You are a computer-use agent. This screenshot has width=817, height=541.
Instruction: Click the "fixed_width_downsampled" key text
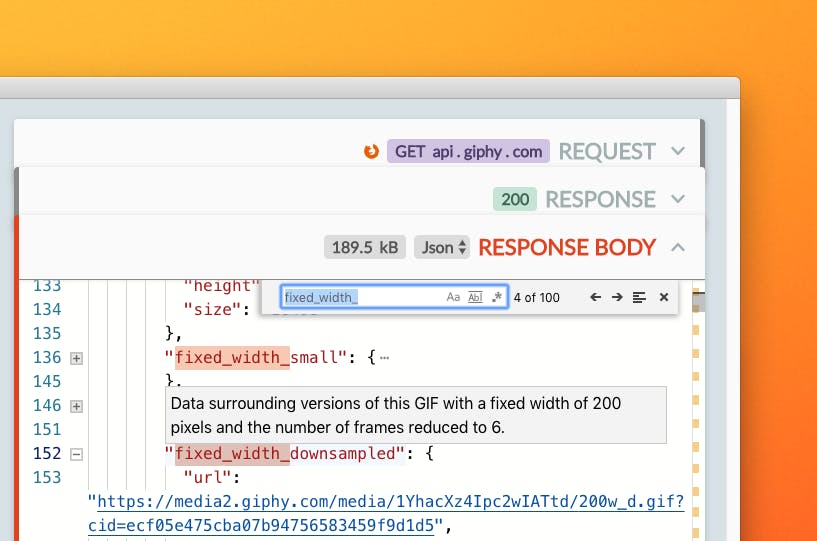click(x=284, y=453)
